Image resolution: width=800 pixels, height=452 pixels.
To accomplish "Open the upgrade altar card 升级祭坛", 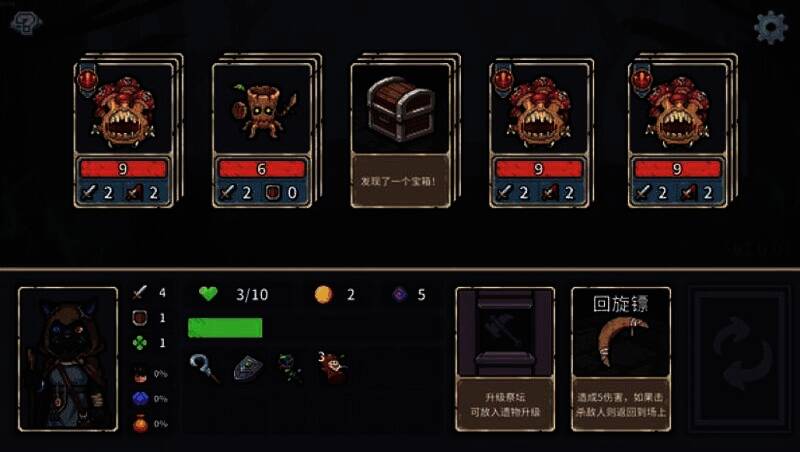I will pos(505,359).
